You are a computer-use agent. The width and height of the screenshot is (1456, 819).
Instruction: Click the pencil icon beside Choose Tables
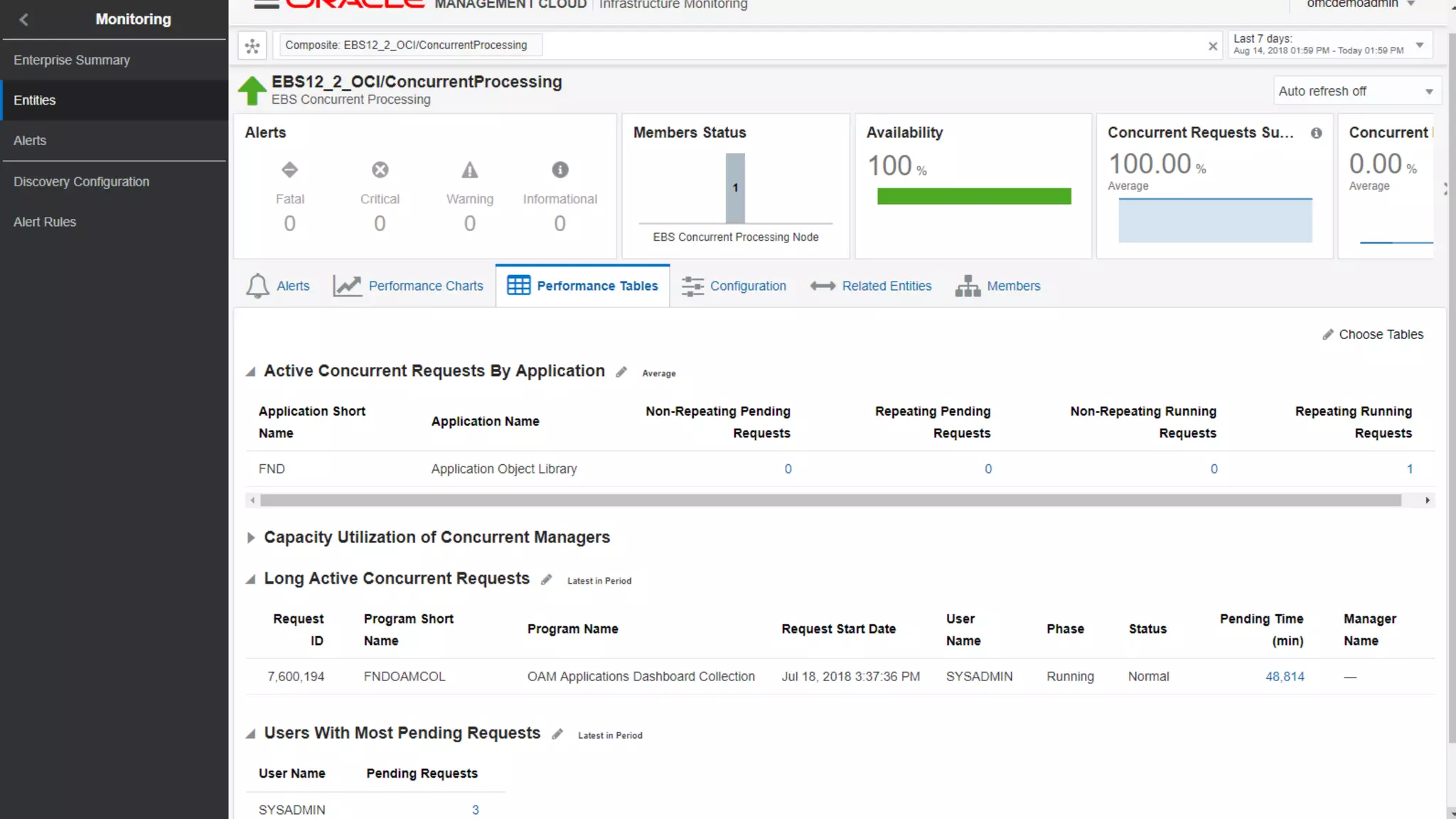pos(1327,334)
